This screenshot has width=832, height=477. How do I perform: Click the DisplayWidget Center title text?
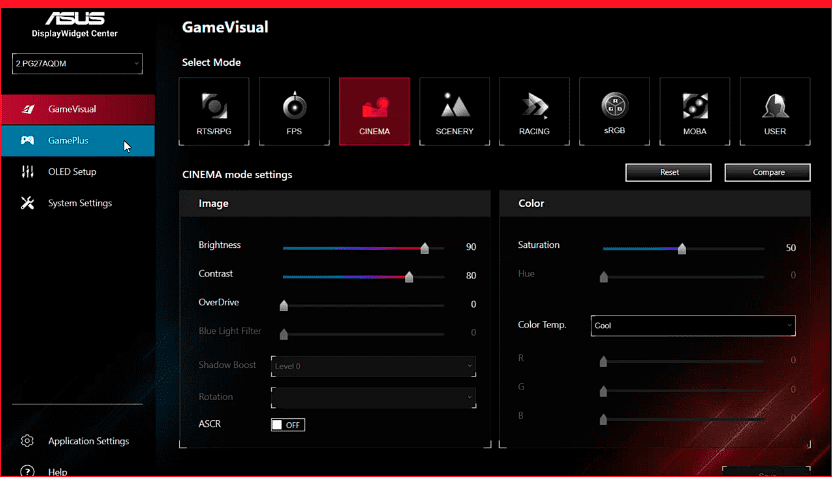[74, 33]
